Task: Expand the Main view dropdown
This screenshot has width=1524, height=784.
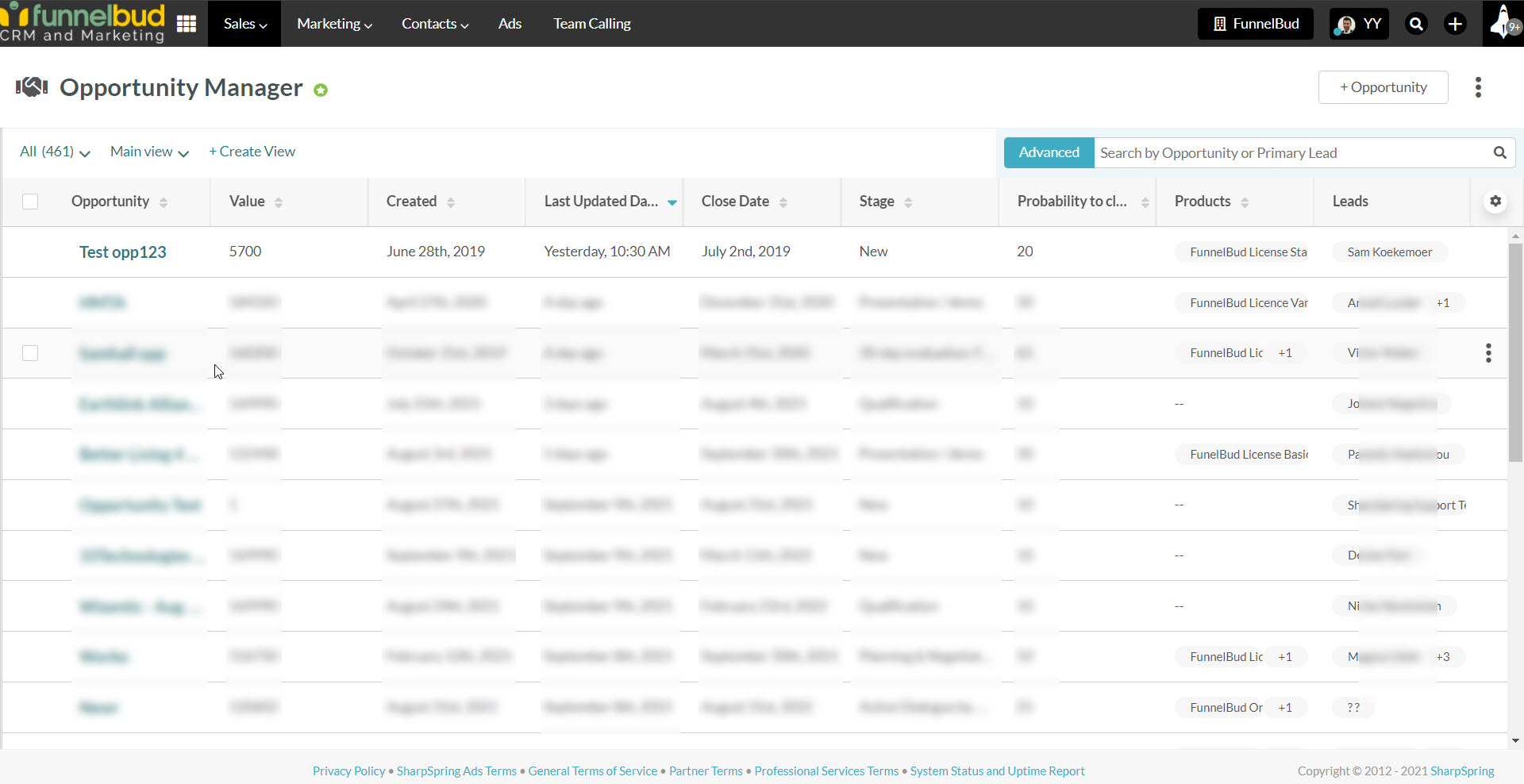Action: tap(149, 152)
